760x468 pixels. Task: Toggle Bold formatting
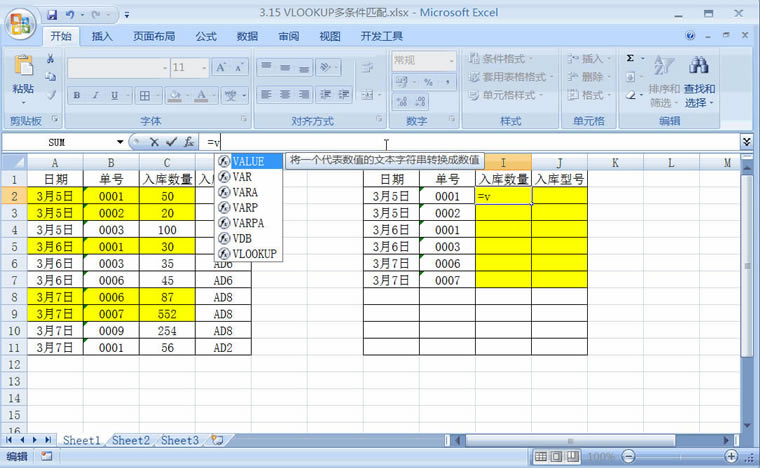pos(77,95)
